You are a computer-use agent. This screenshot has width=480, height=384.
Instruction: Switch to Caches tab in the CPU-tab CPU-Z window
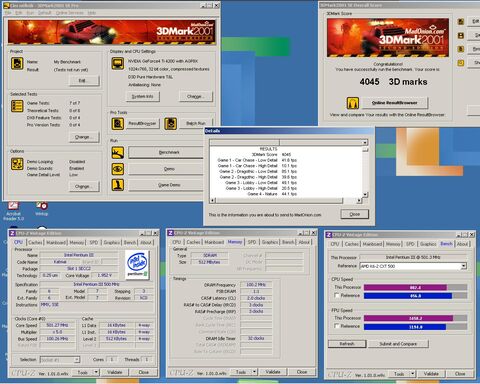(35, 242)
